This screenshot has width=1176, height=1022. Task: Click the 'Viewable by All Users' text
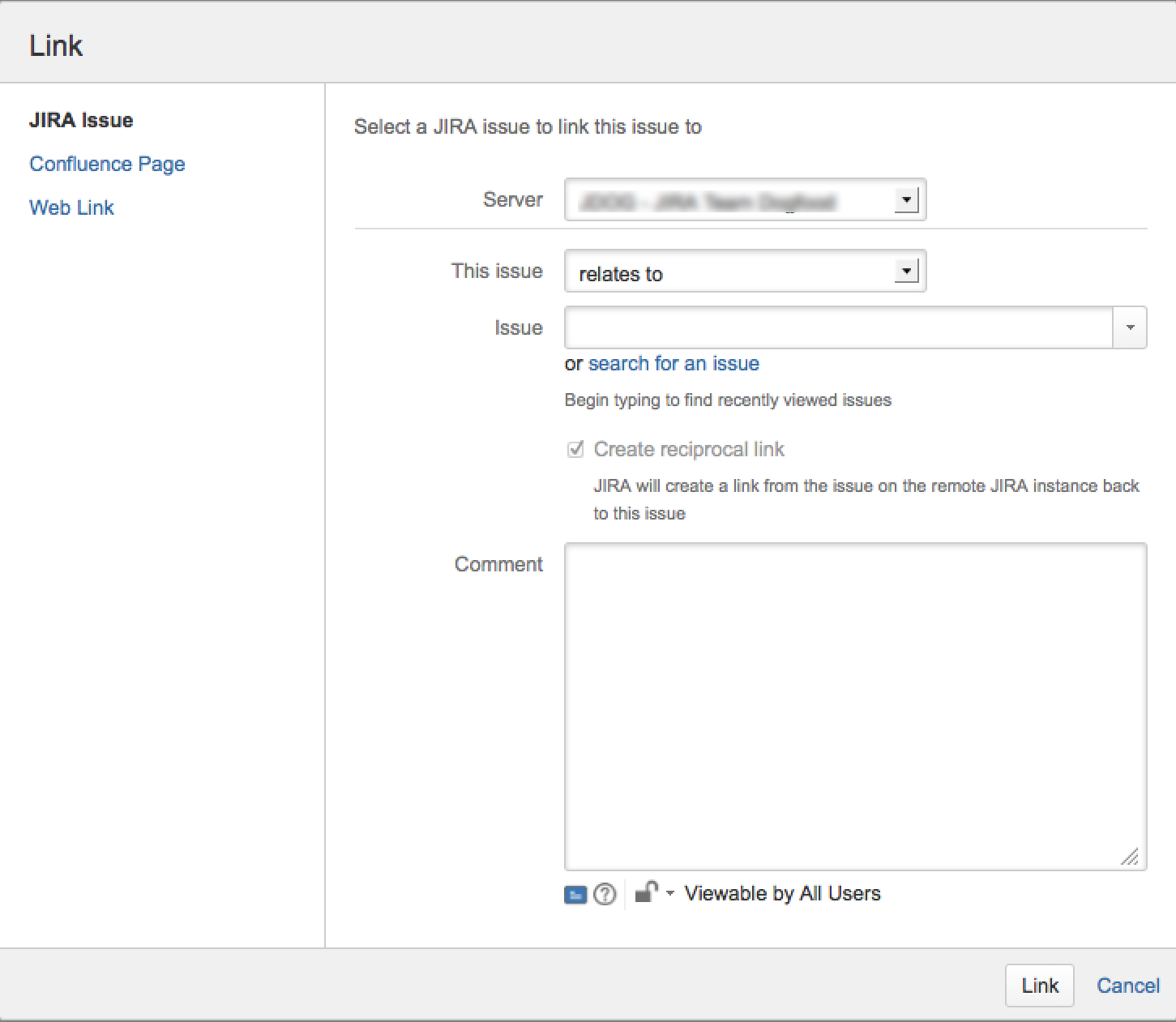pyautogui.click(x=782, y=893)
